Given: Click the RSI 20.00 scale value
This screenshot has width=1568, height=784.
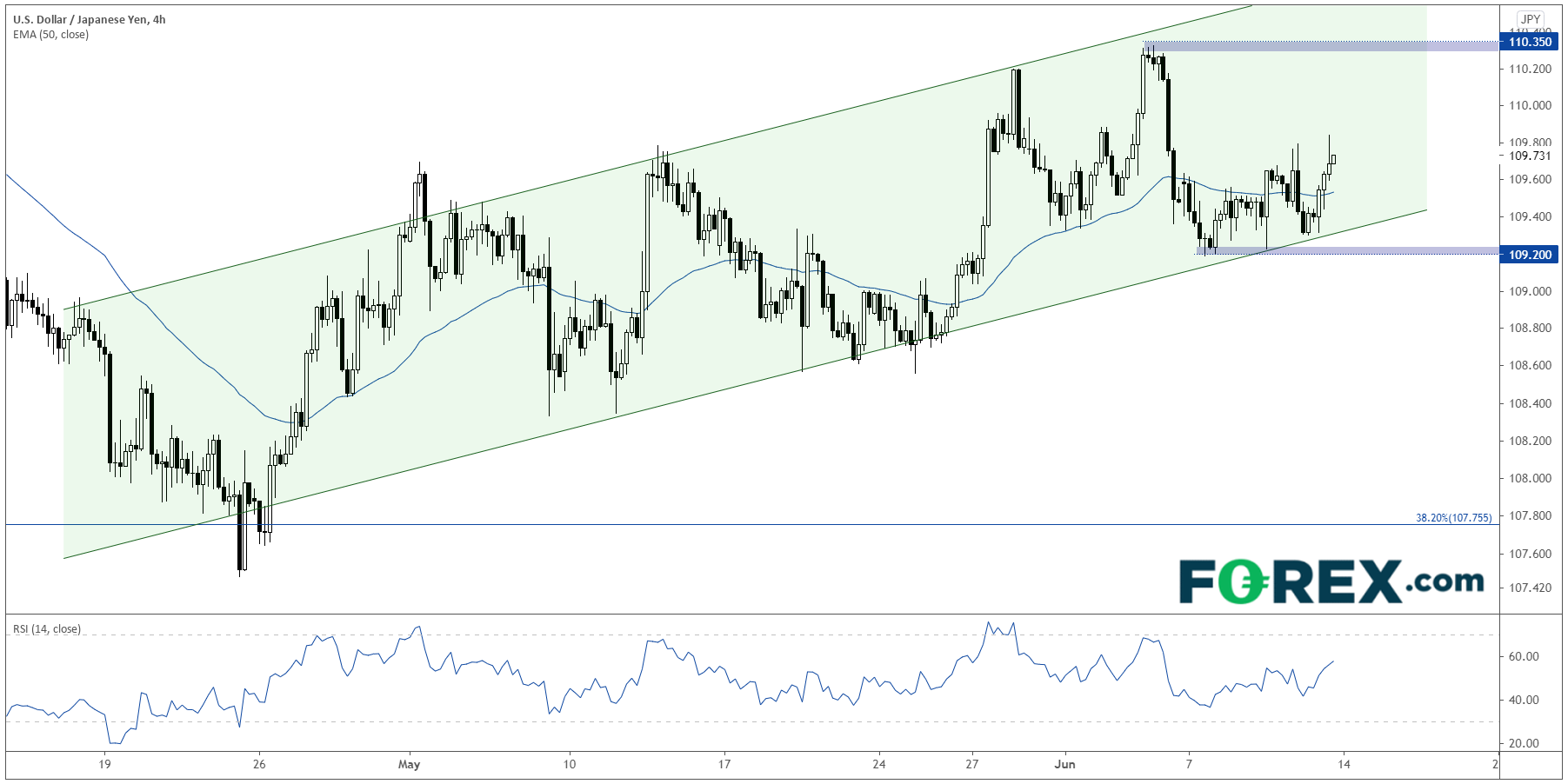Looking at the screenshot, I should [x=1525, y=744].
